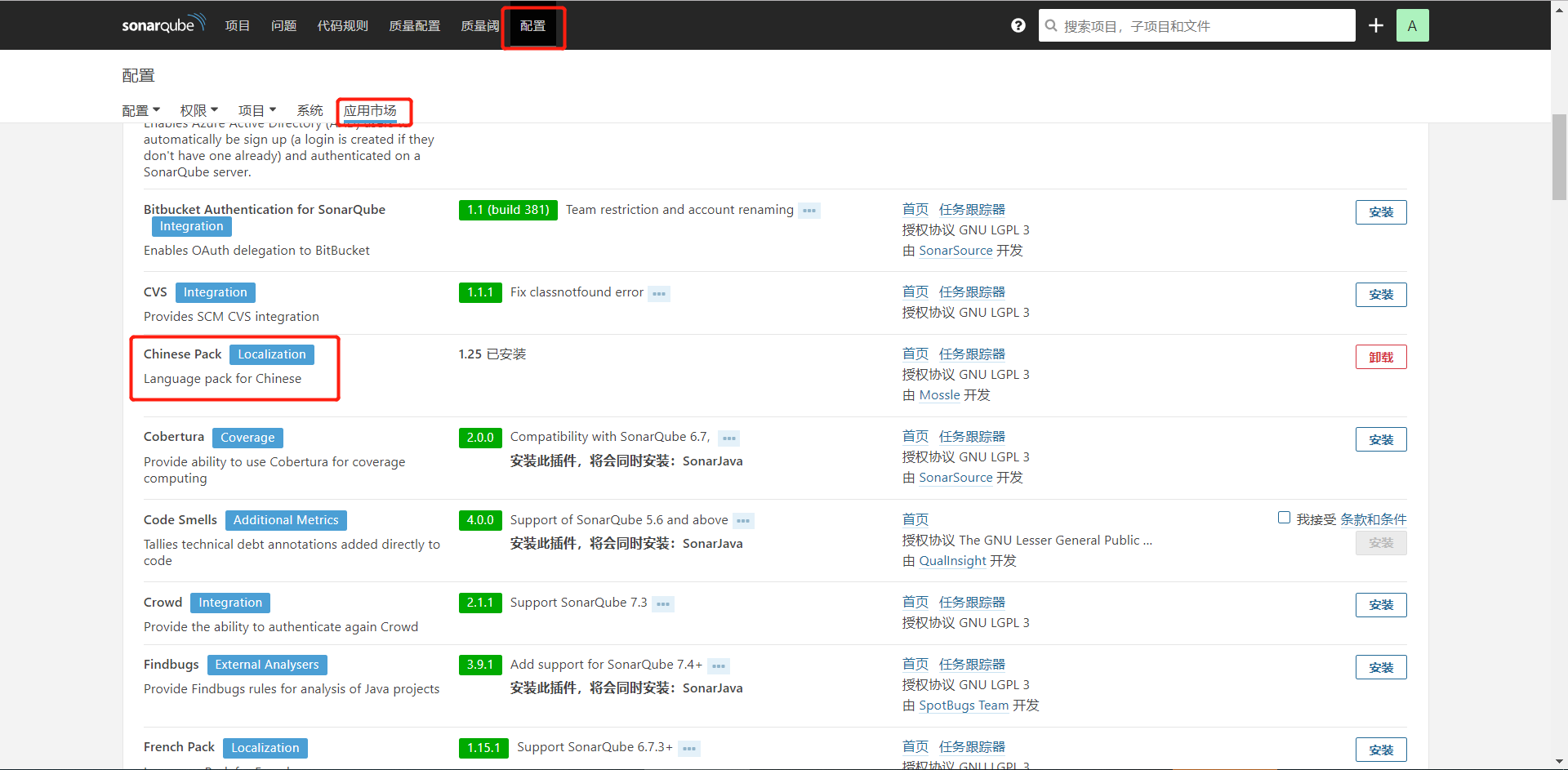This screenshot has height=770, width=1568.
Task: Show Findbugs release notes via the ellipsis icon
Action: click(719, 665)
